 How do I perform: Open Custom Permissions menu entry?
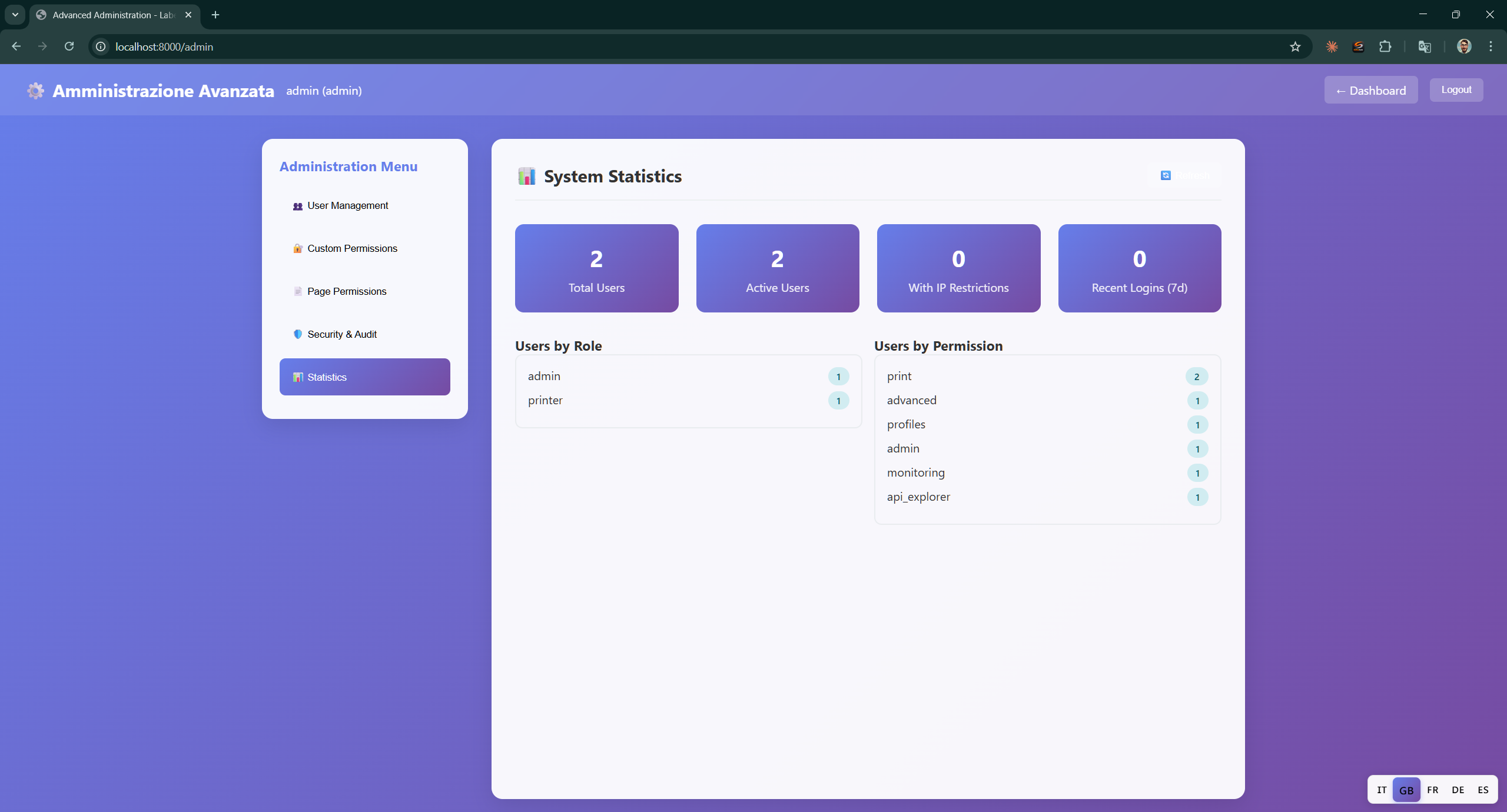pos(364,248)
